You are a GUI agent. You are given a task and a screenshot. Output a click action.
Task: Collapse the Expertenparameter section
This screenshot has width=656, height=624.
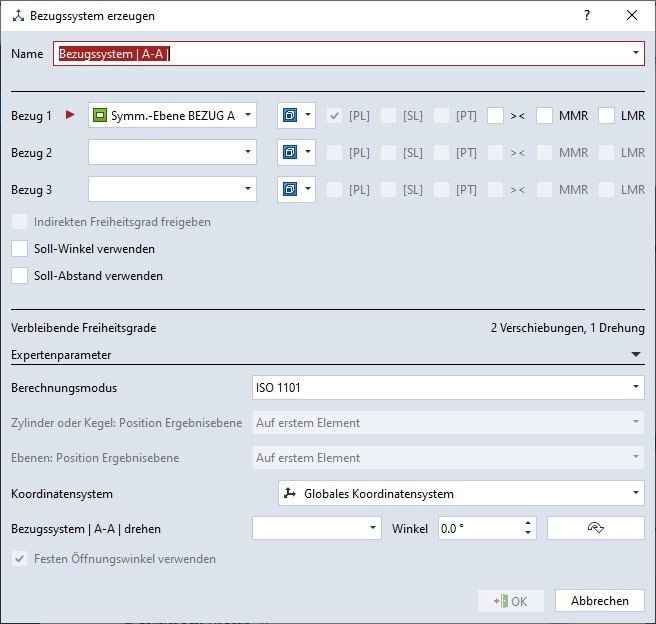click(x=635, y=354)
